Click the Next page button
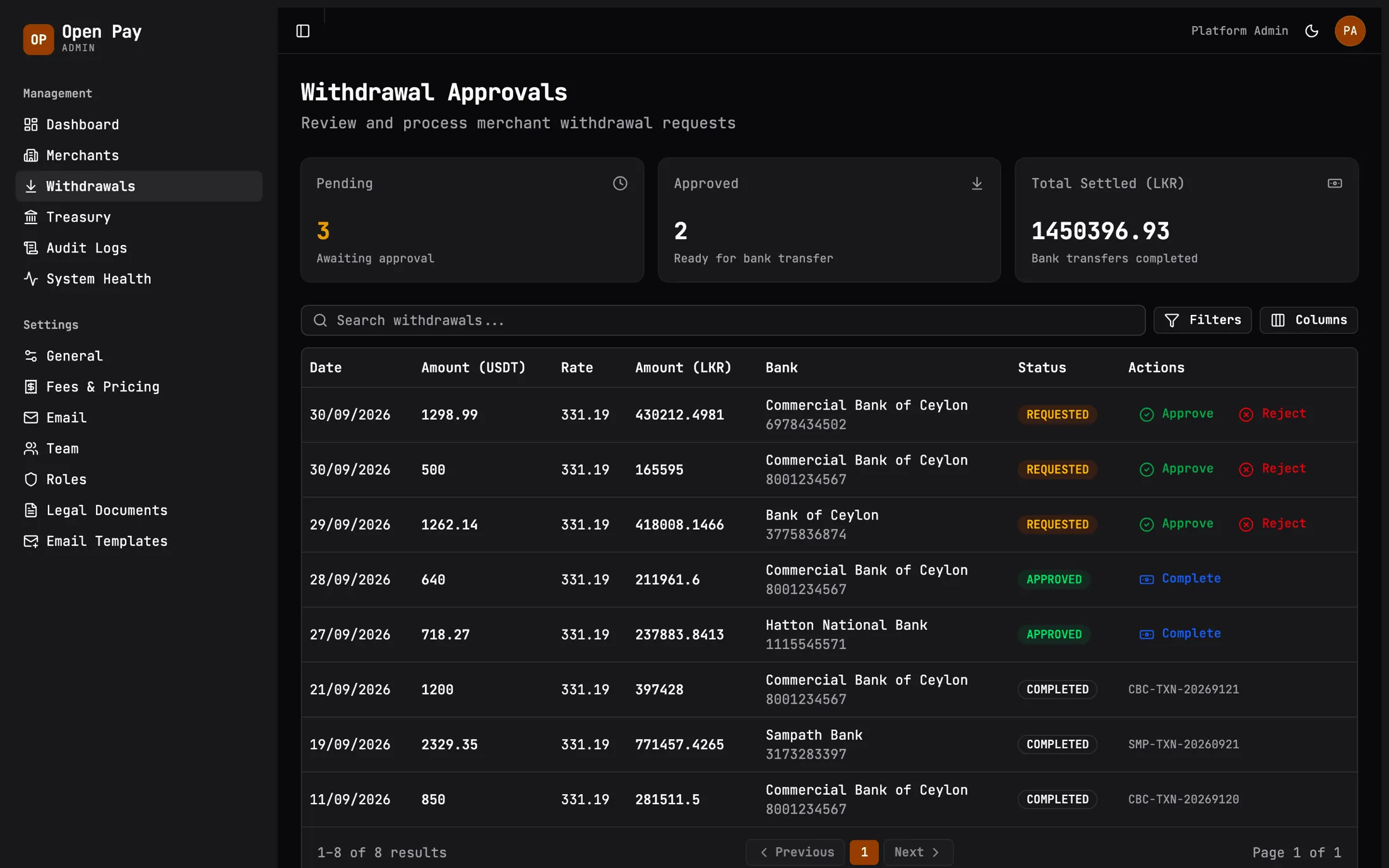Viewport: 1389px width, 868px height. click(918, 852)
